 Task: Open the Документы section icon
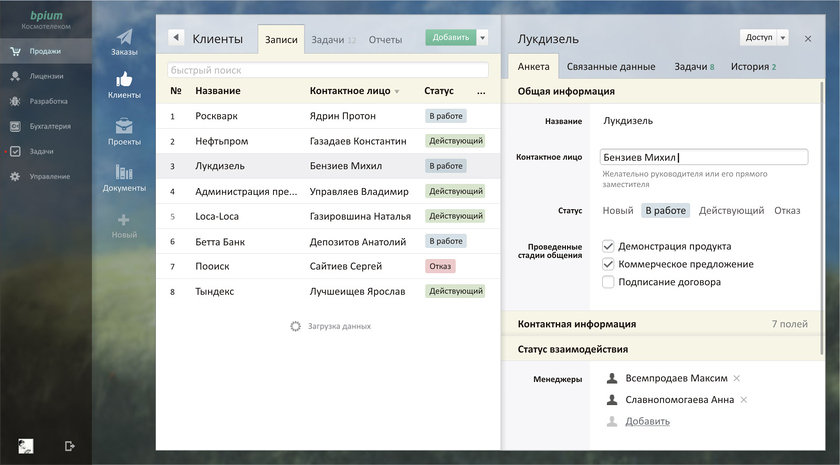[x=124, y=172]
